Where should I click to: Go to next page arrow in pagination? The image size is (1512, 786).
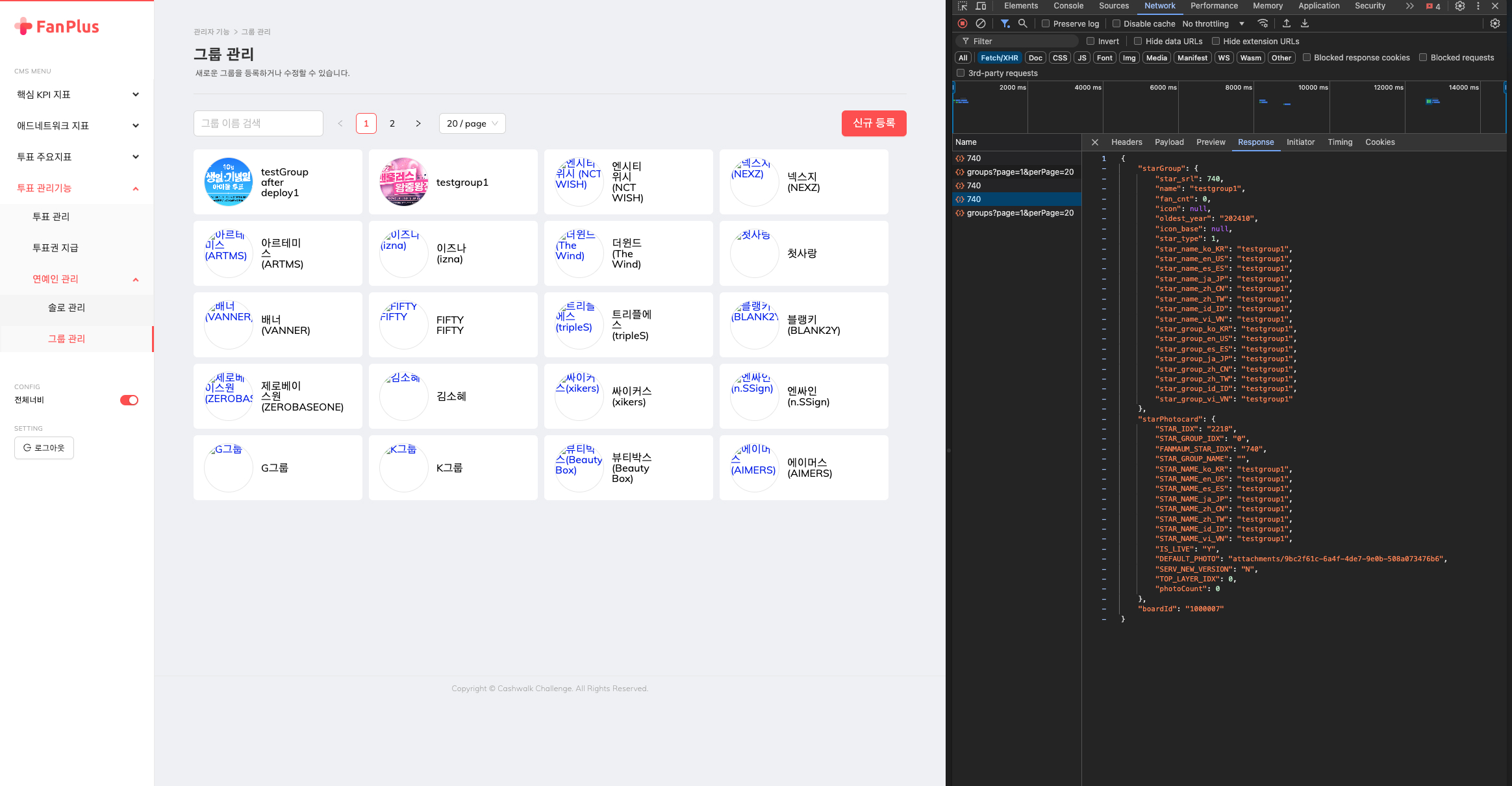coord(418,123)
